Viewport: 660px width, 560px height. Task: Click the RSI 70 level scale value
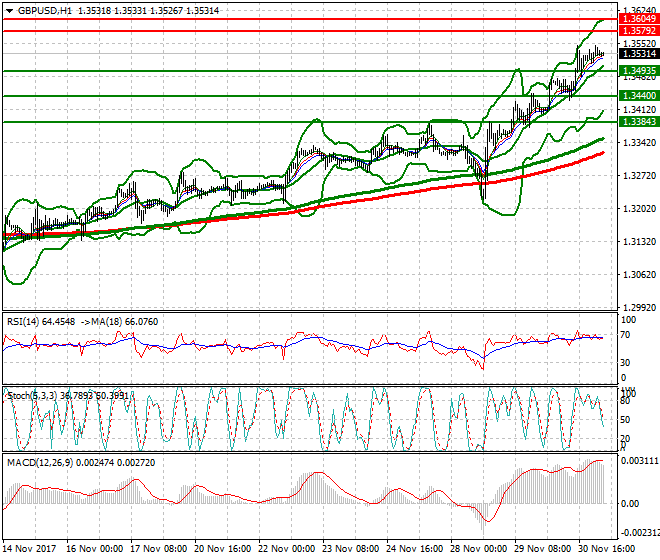pos(626,335)
